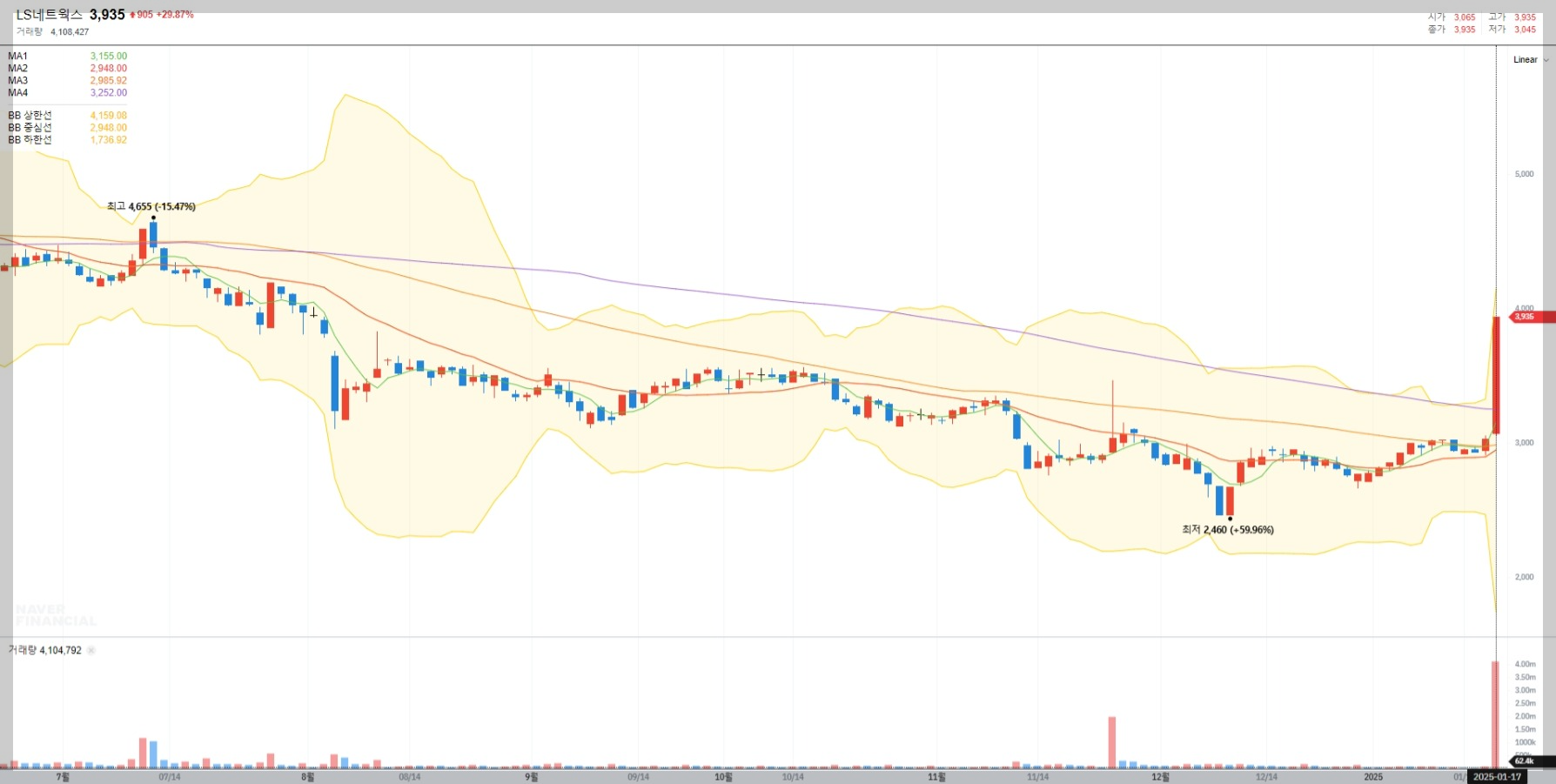Click the MA3 value 2,985.92
The width and height of the screenshot is (1556, 784).
pyautogui.click(x=109, y=80)
